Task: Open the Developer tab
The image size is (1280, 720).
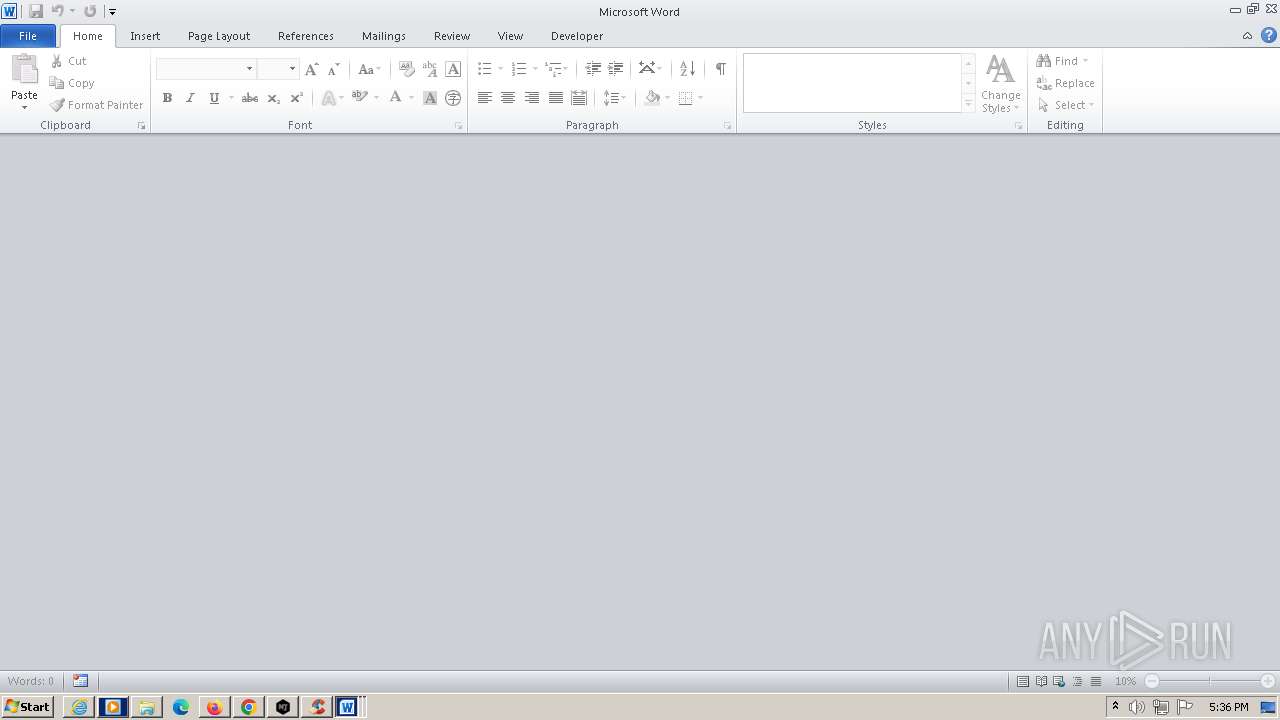Action: click(577, 36)
